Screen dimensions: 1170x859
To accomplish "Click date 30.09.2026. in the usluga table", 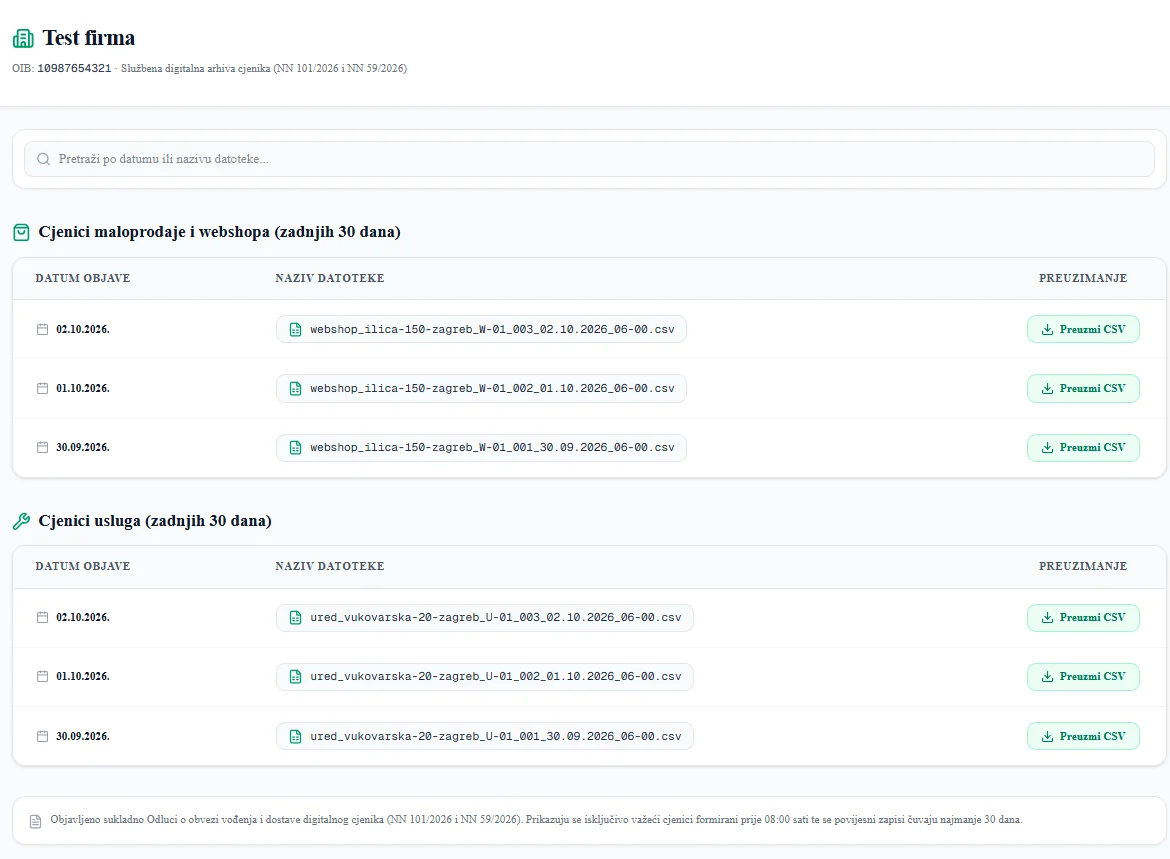I will pyautogui.click(x=83, y=736).
